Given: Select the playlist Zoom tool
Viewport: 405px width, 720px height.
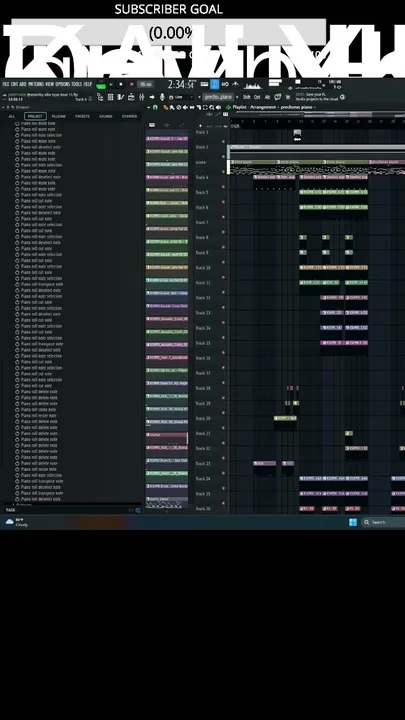Looking at the screenshot, I should 211,107.
